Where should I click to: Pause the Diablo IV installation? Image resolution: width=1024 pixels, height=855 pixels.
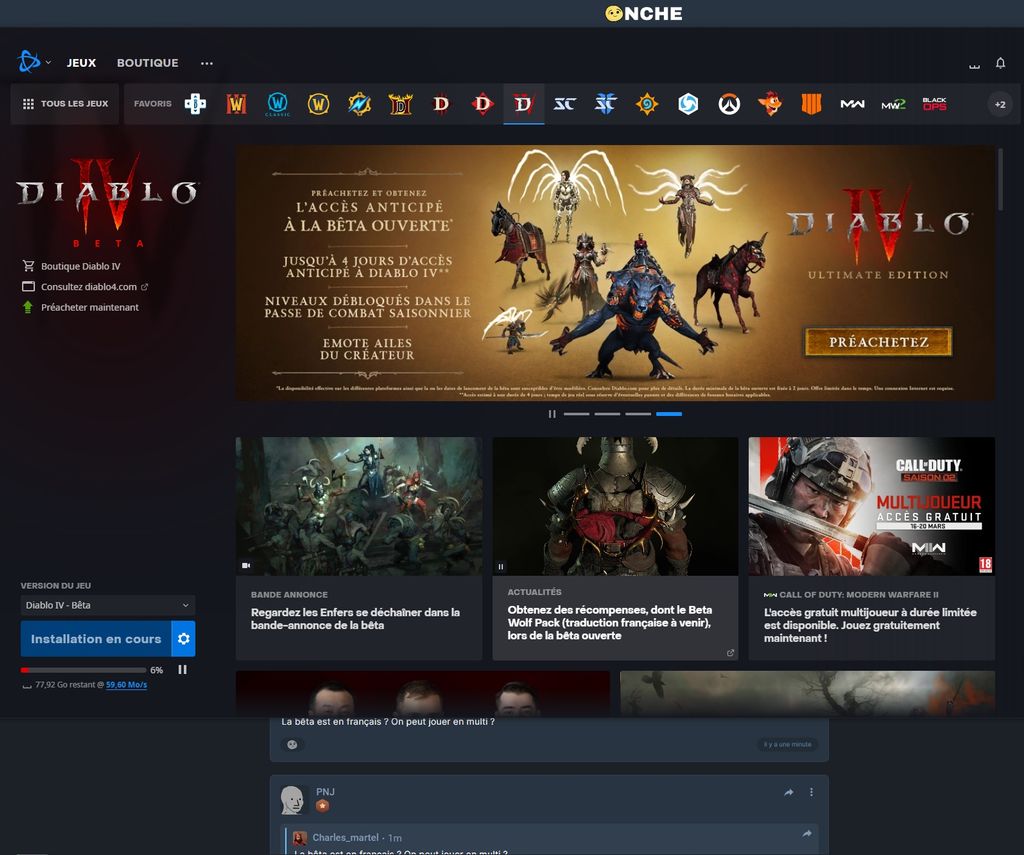(182, 669)
